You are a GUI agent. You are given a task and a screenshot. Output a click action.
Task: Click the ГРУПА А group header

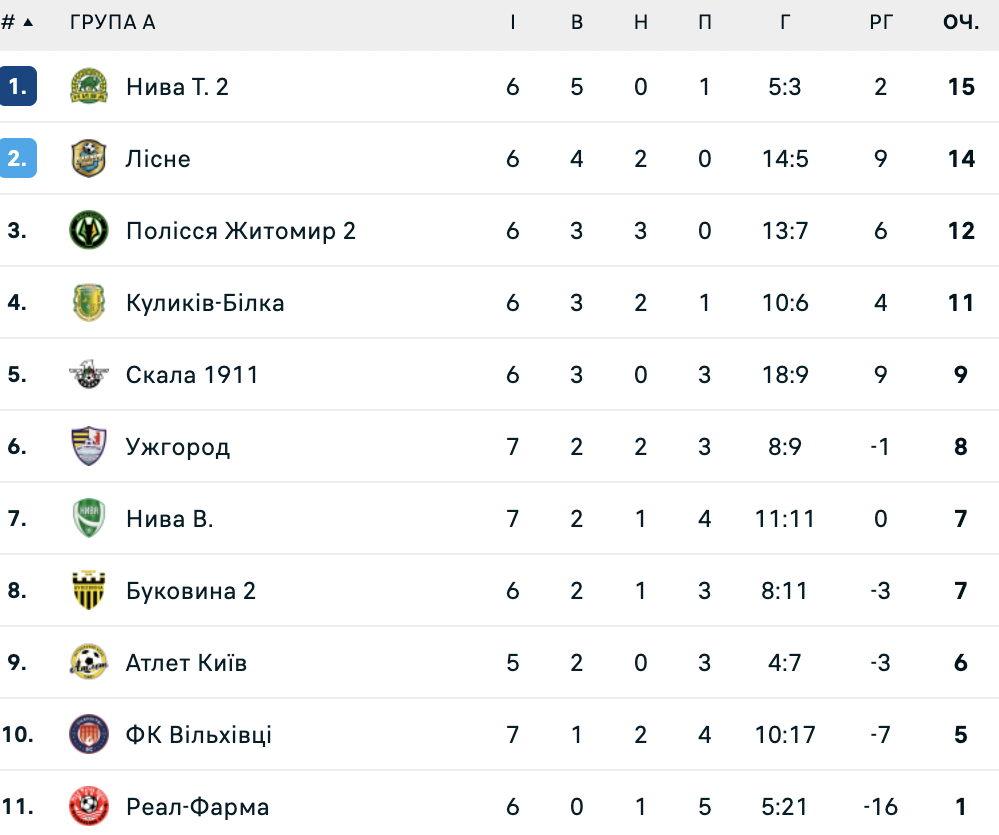click(112, 22)
